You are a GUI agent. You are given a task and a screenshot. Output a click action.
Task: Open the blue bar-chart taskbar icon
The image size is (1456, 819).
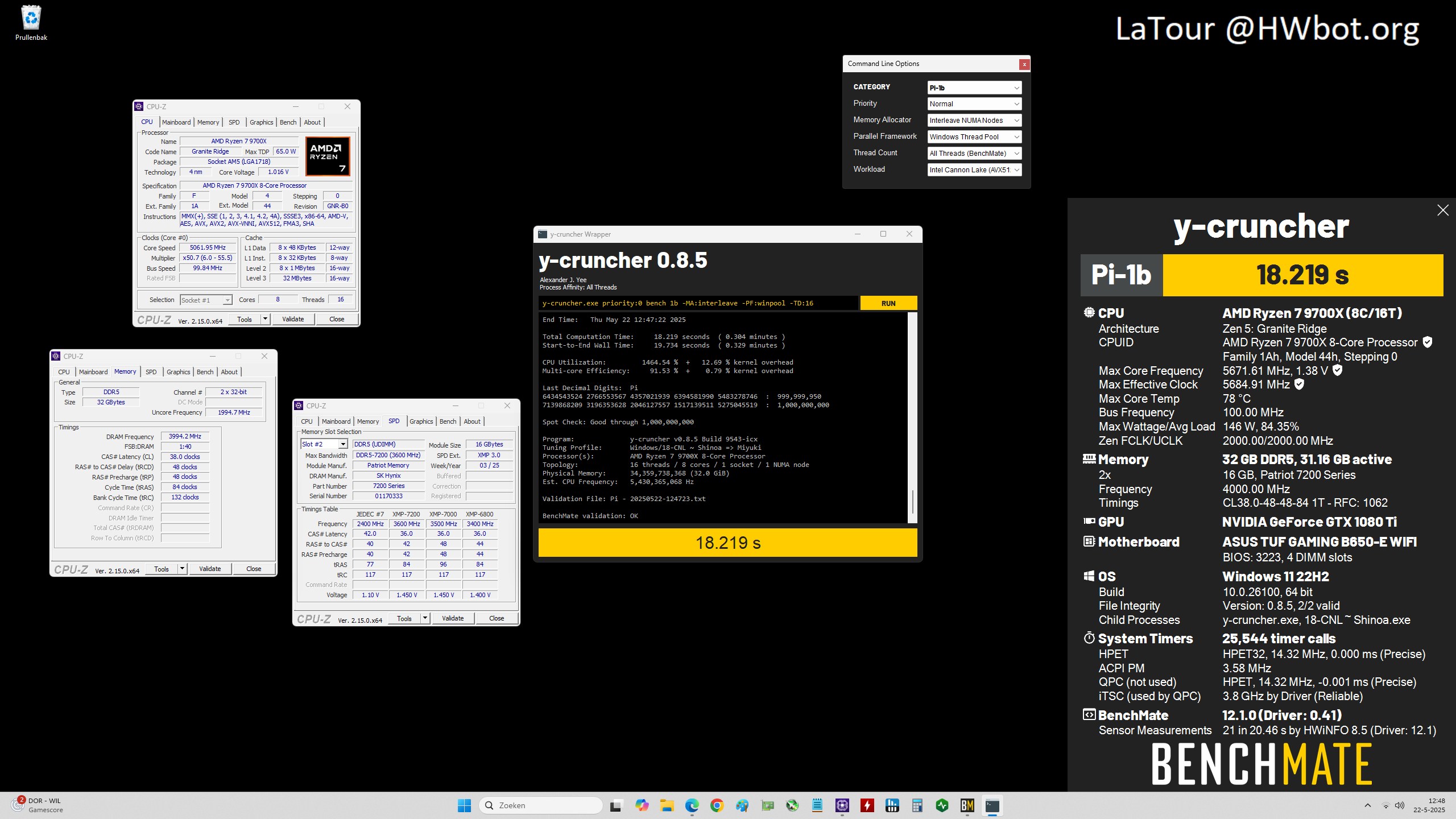pos(892,805)
